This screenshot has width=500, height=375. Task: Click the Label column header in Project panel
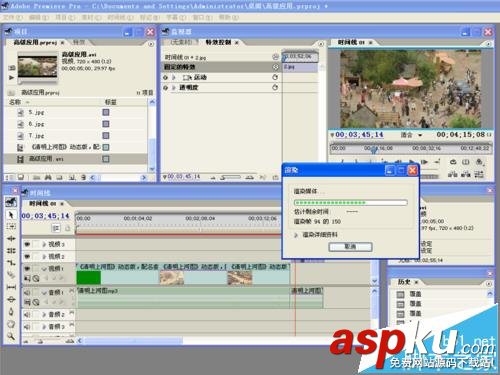pos(111,102)
